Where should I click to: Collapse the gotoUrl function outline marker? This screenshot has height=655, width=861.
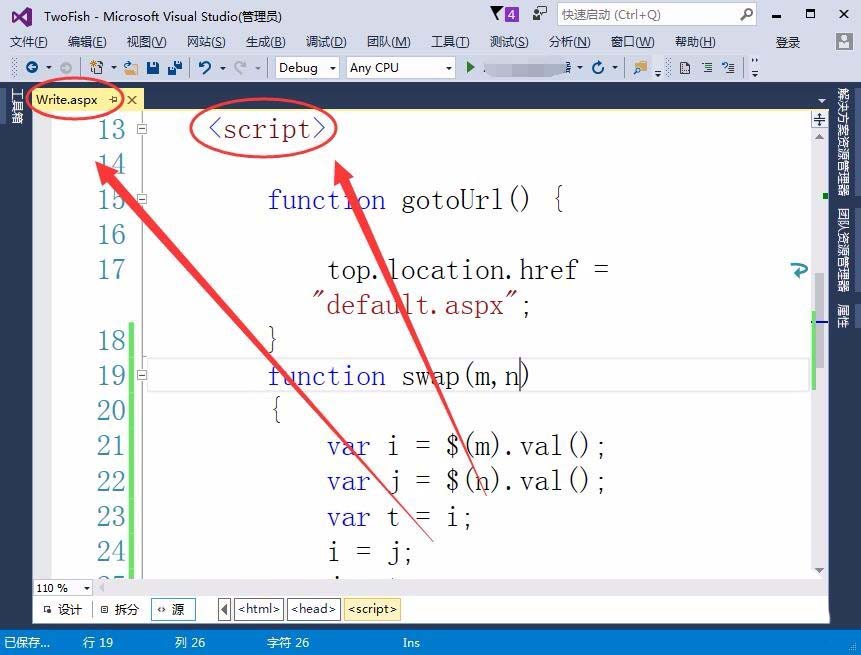141,199
